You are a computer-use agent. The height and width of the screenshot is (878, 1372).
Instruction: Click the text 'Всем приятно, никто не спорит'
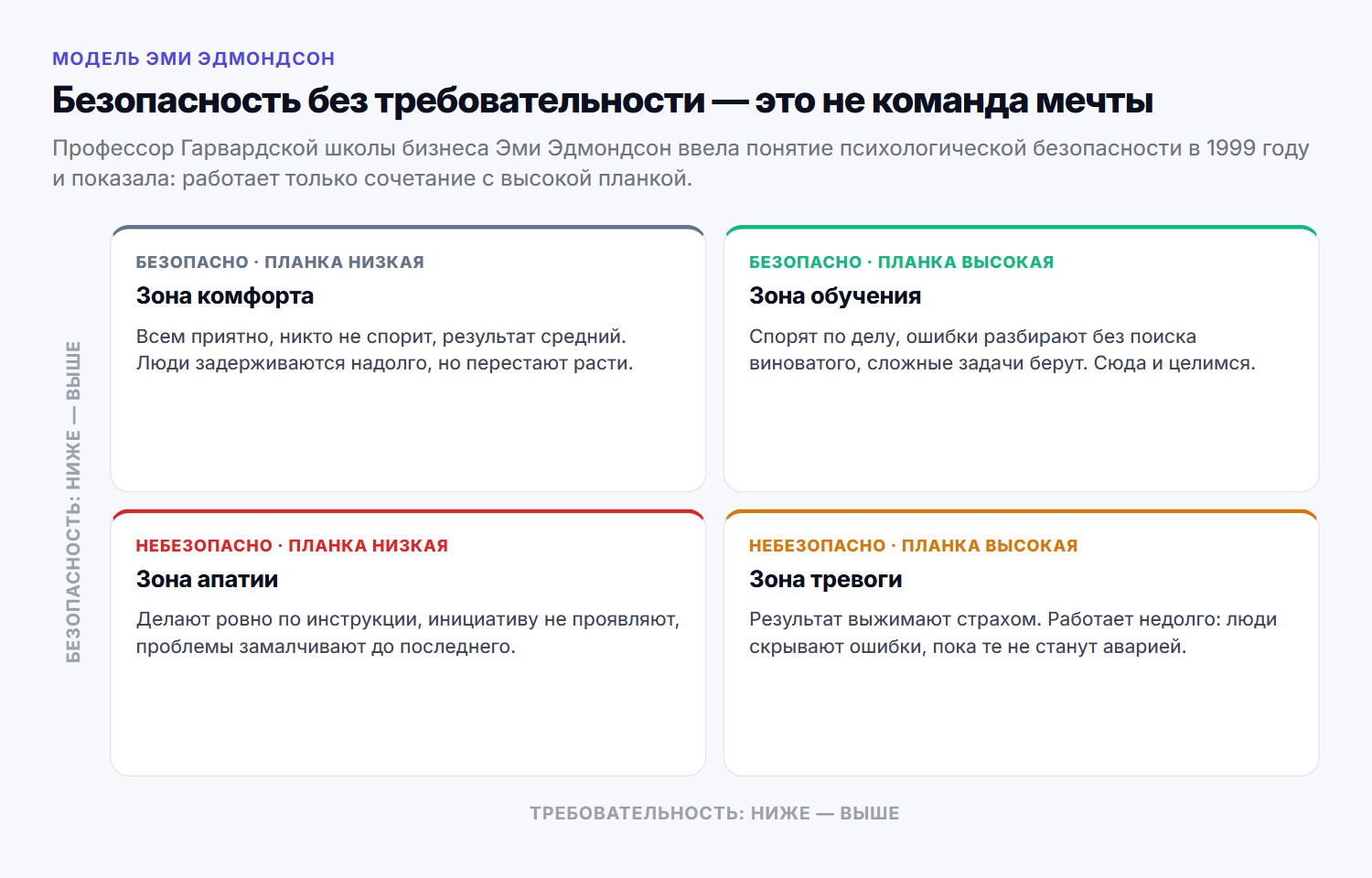click(286, 337)
